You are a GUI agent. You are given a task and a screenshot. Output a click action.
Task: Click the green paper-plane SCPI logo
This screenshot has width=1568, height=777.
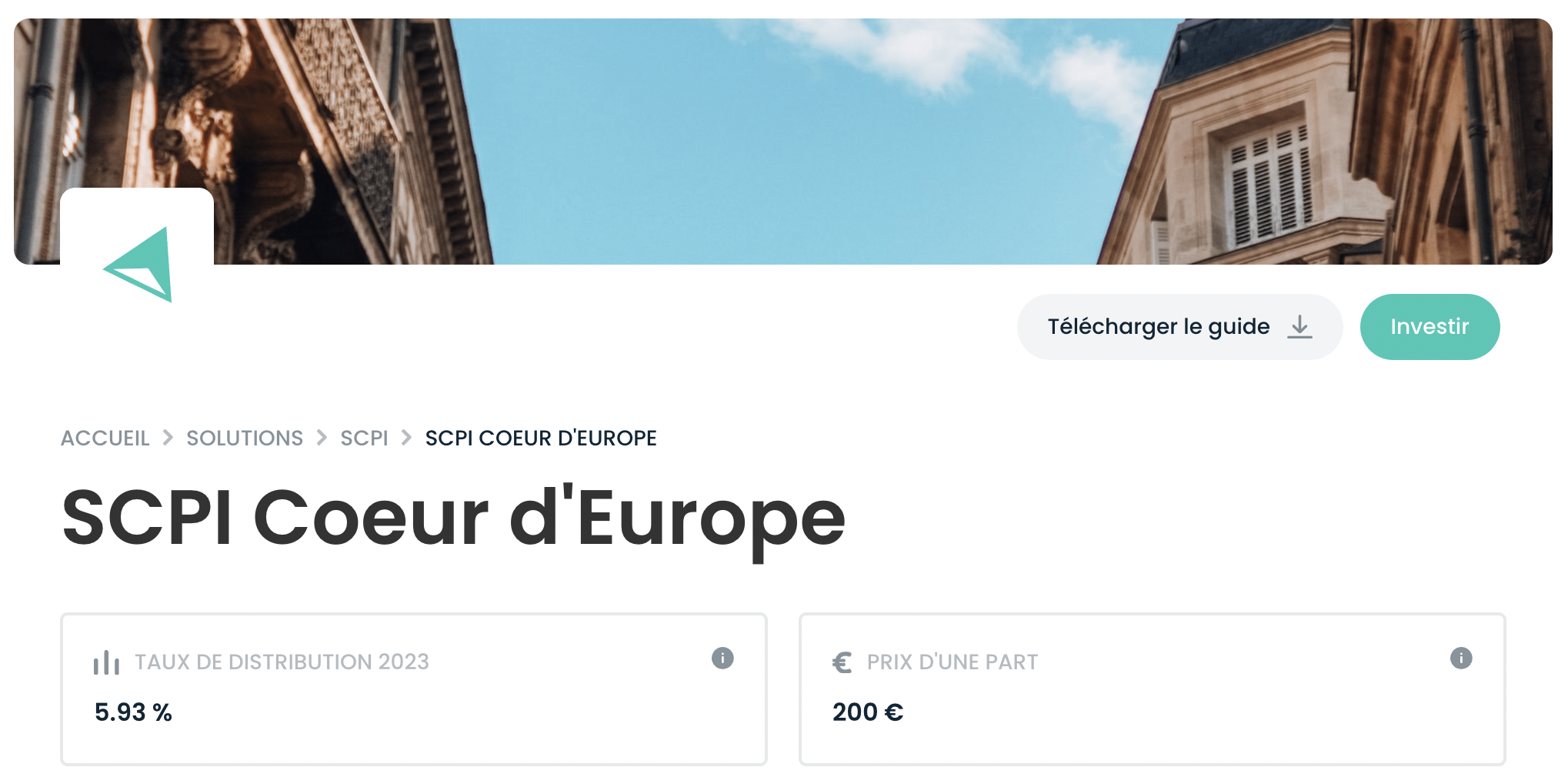point(138,264)
